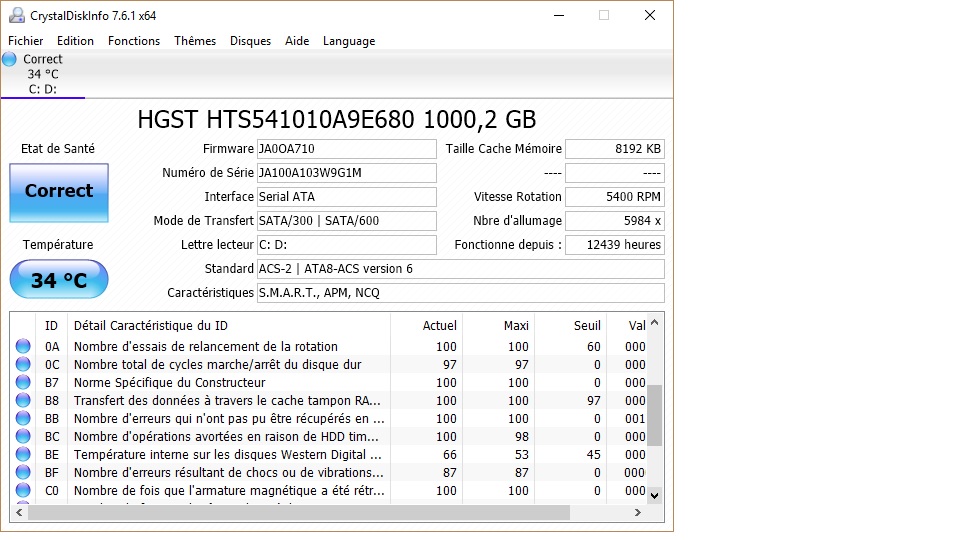Select row Nombre d'opérations avortées en raison de HDD
Screen dimensions: 960x540
329,437
